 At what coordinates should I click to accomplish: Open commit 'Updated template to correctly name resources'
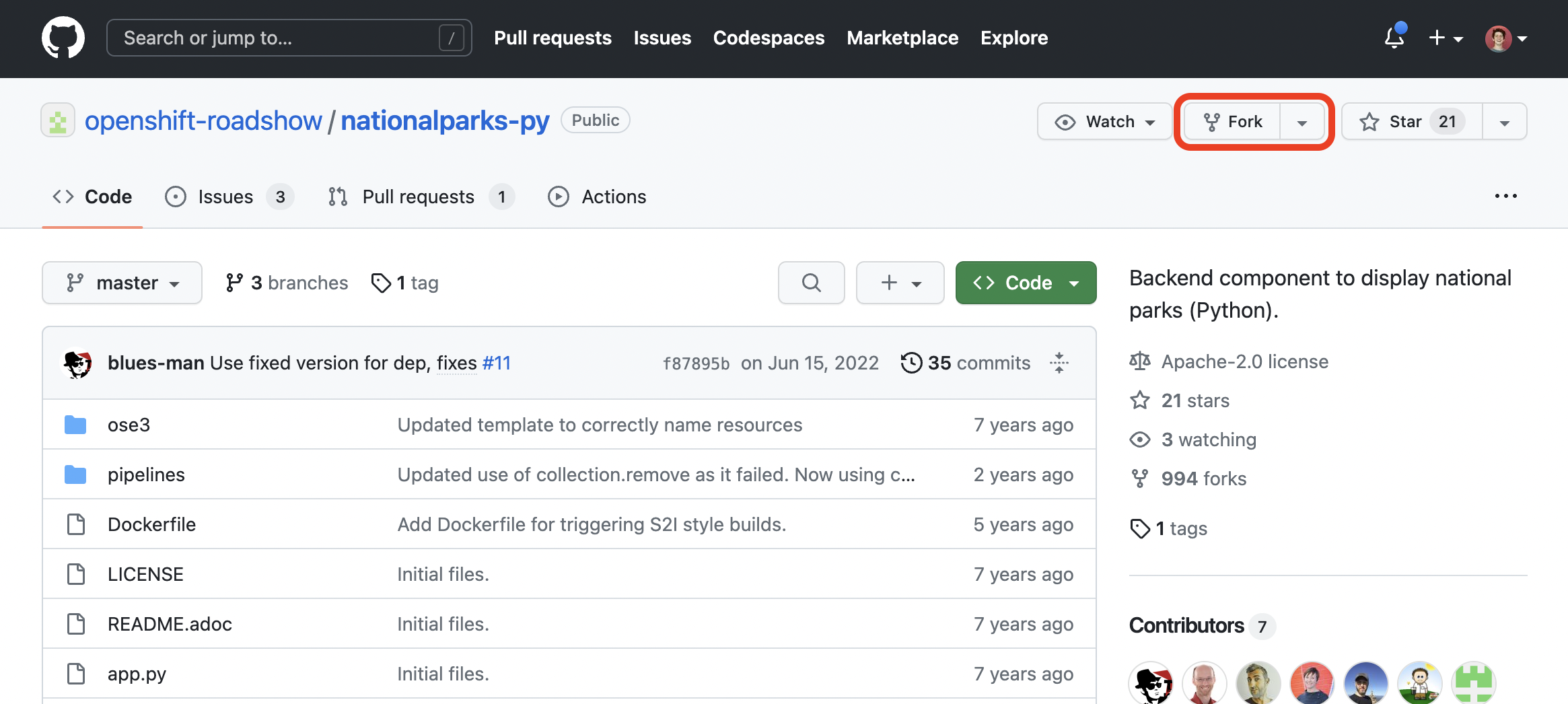click(600, 425)
